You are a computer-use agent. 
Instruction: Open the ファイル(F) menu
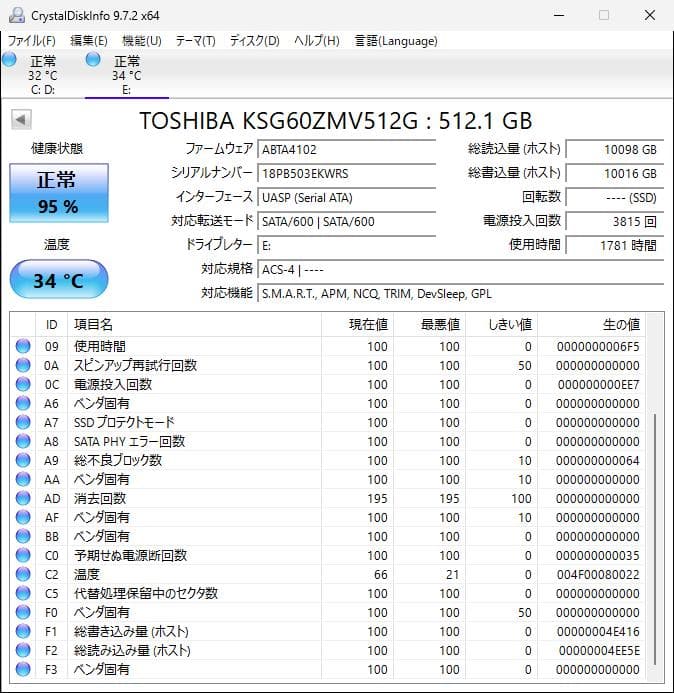[31, 41]
